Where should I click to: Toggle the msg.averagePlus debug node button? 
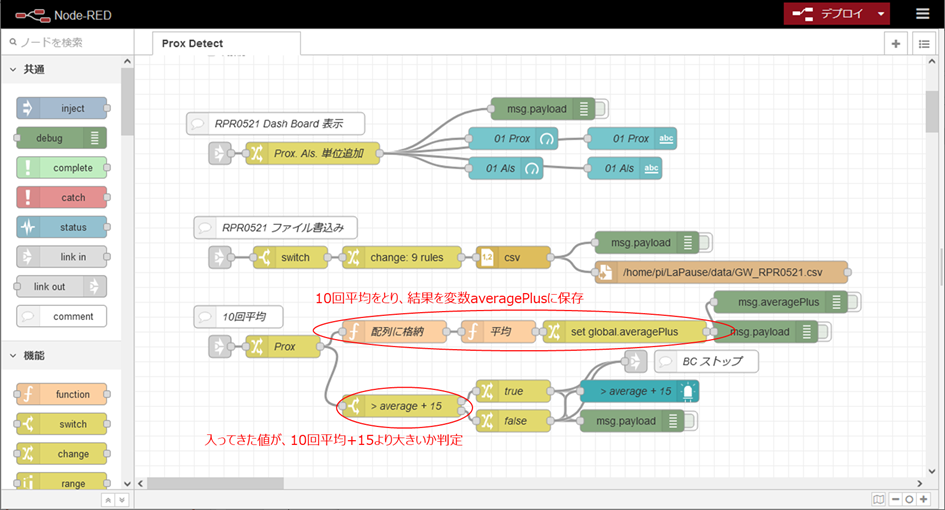[x=856, y=301]
